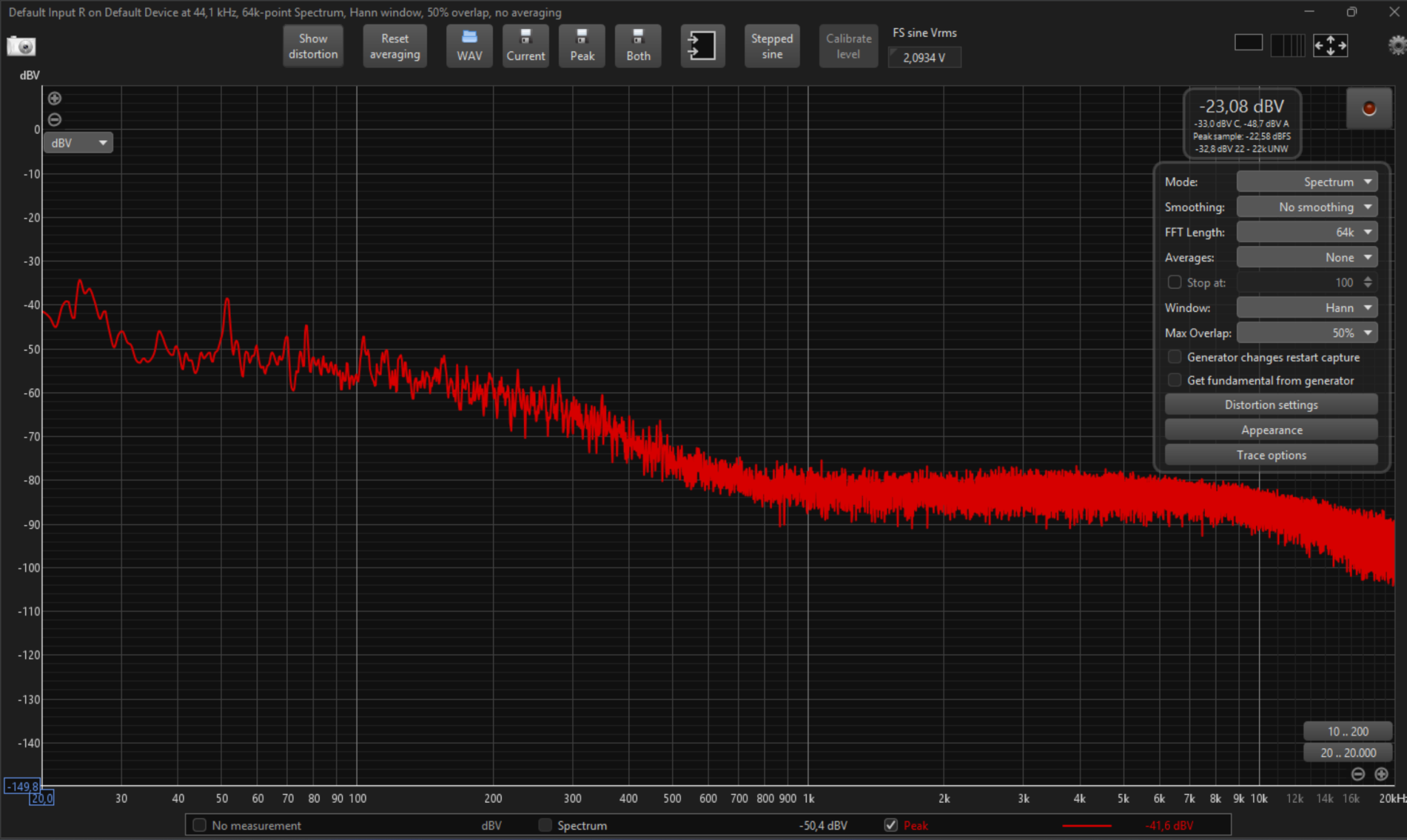Open Mode dropdown showing Spectrum
This screenshot has height=840, width=1407.
pos(1307,182)
